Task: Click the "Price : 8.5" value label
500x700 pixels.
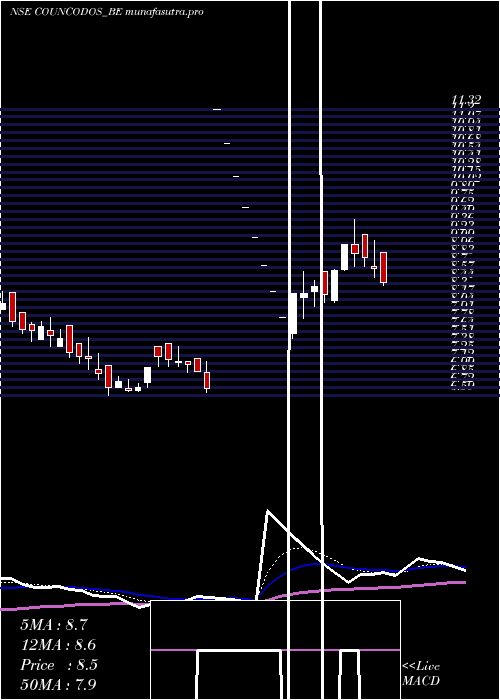Action: click(x=59, y=665)
